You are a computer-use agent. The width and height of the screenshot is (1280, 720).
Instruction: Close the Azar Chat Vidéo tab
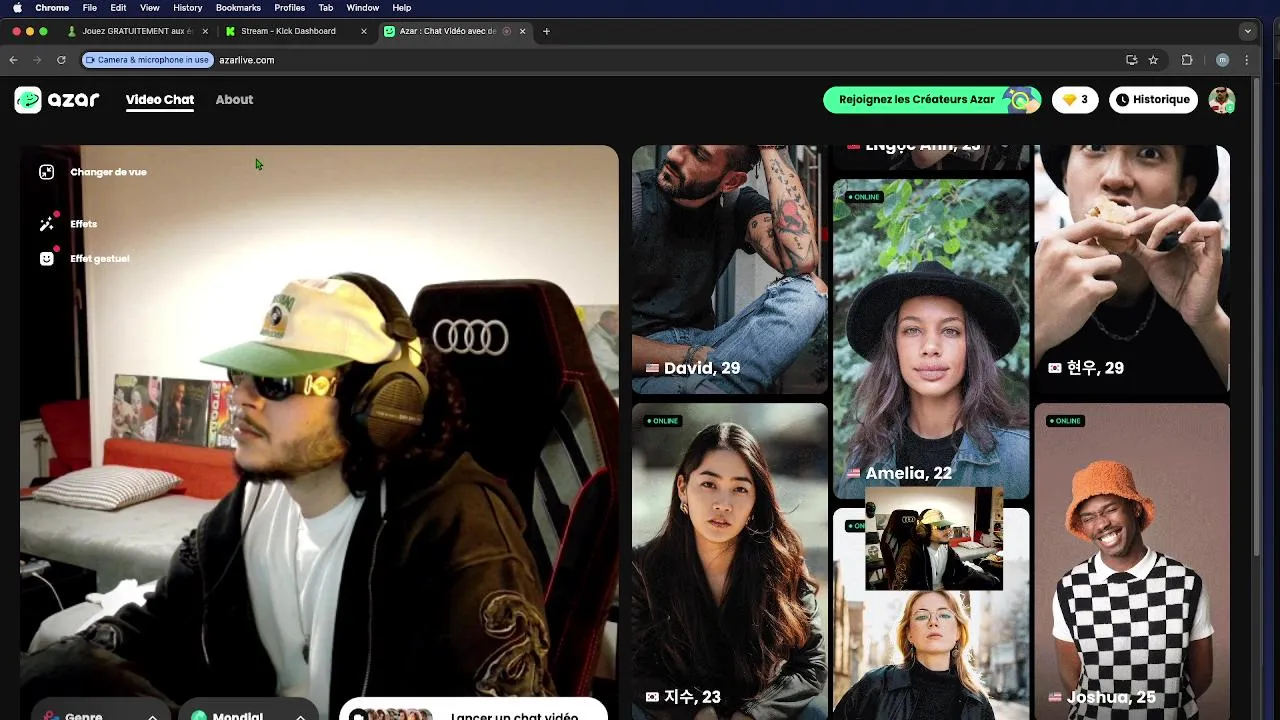pos(522,31)
